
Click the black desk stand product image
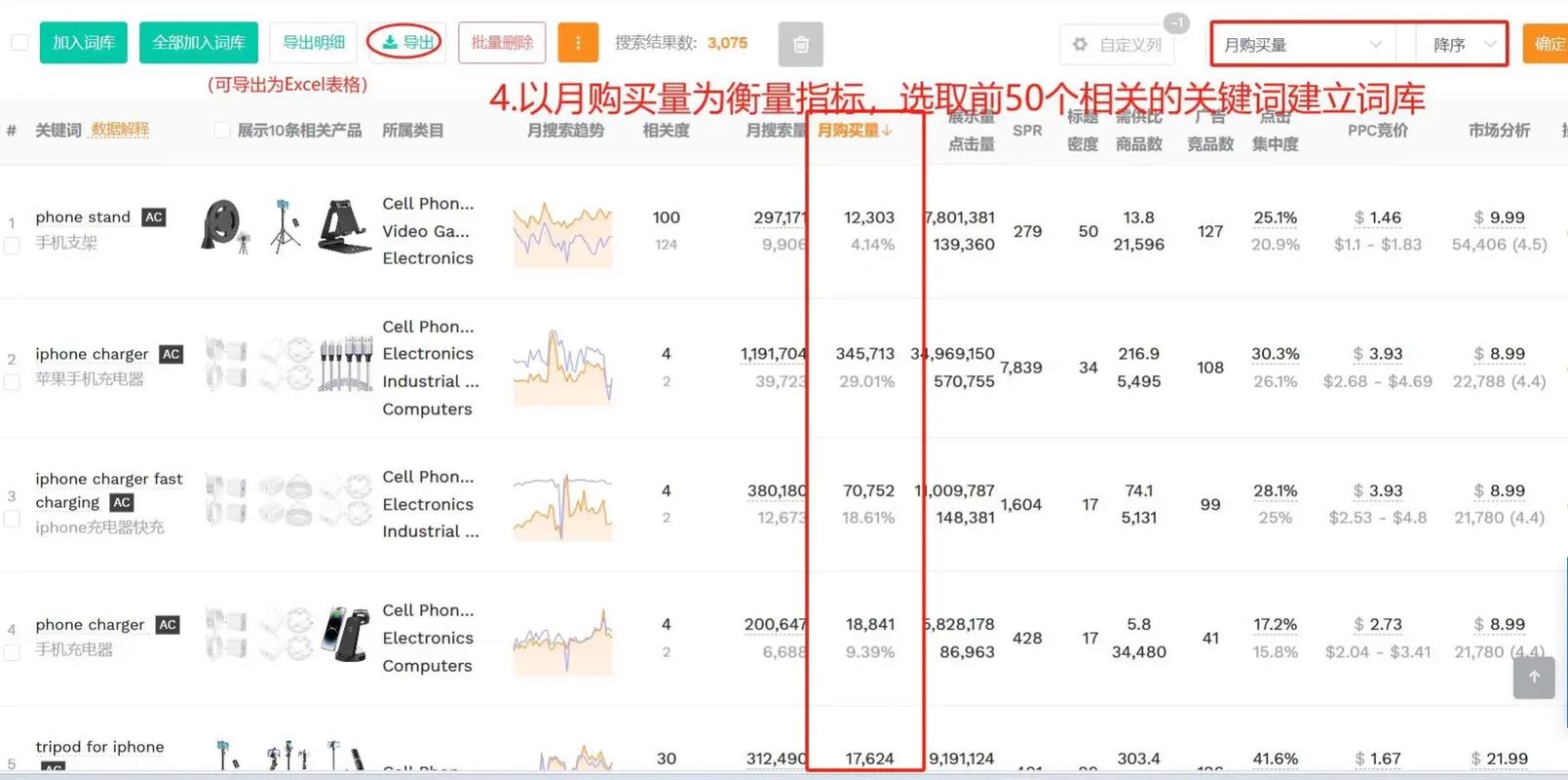(345, 227)
